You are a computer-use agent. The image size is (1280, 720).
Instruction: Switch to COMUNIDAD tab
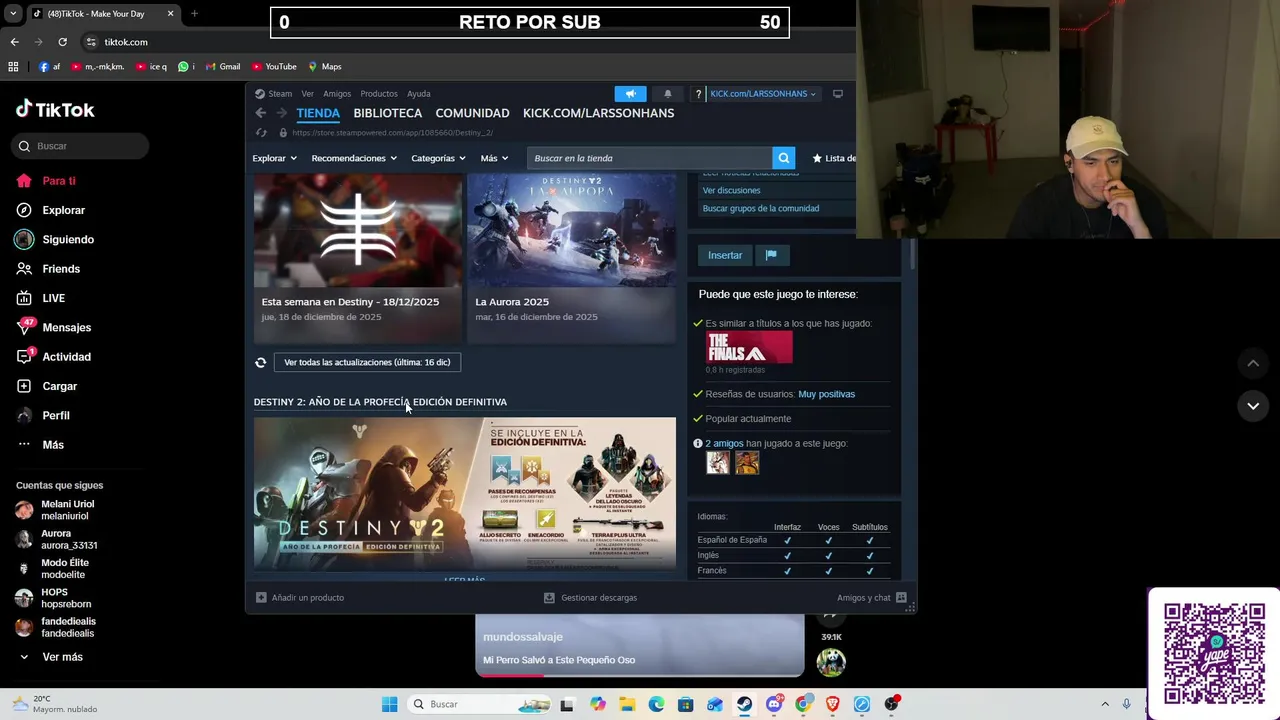tap(472, 113)
